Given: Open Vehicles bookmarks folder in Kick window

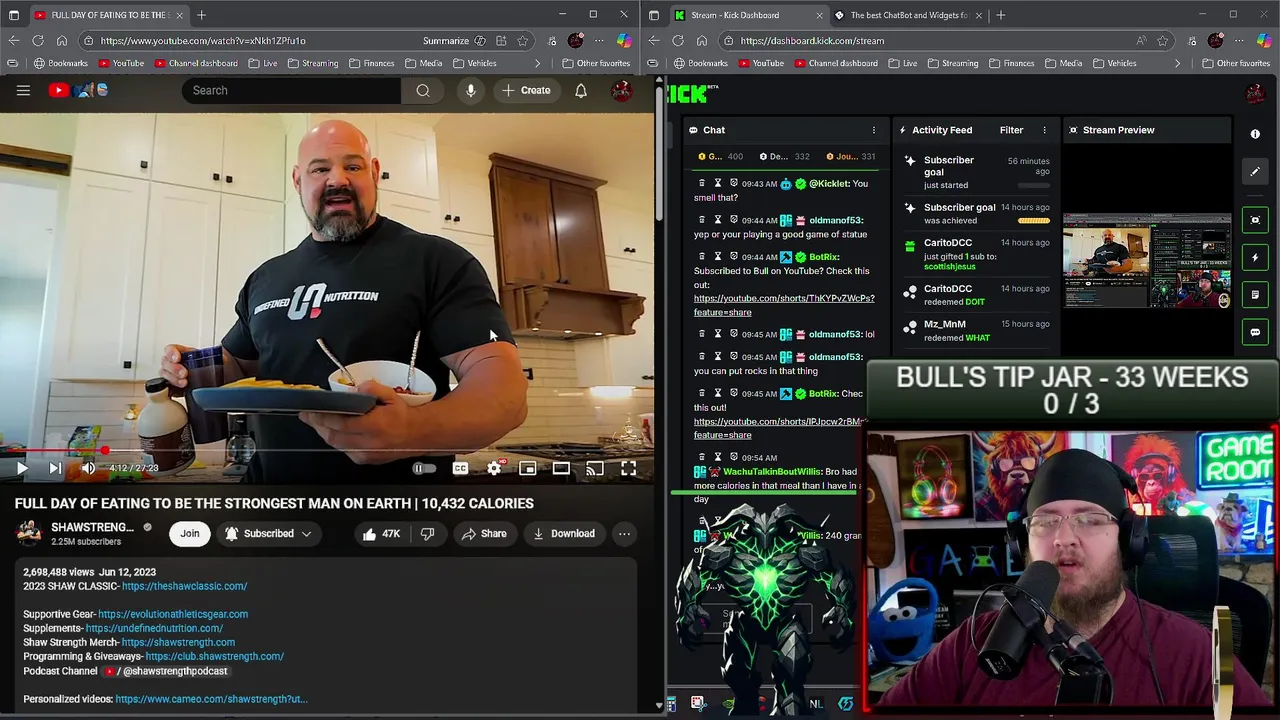Looking at the screenshot, I should 1114,63.
